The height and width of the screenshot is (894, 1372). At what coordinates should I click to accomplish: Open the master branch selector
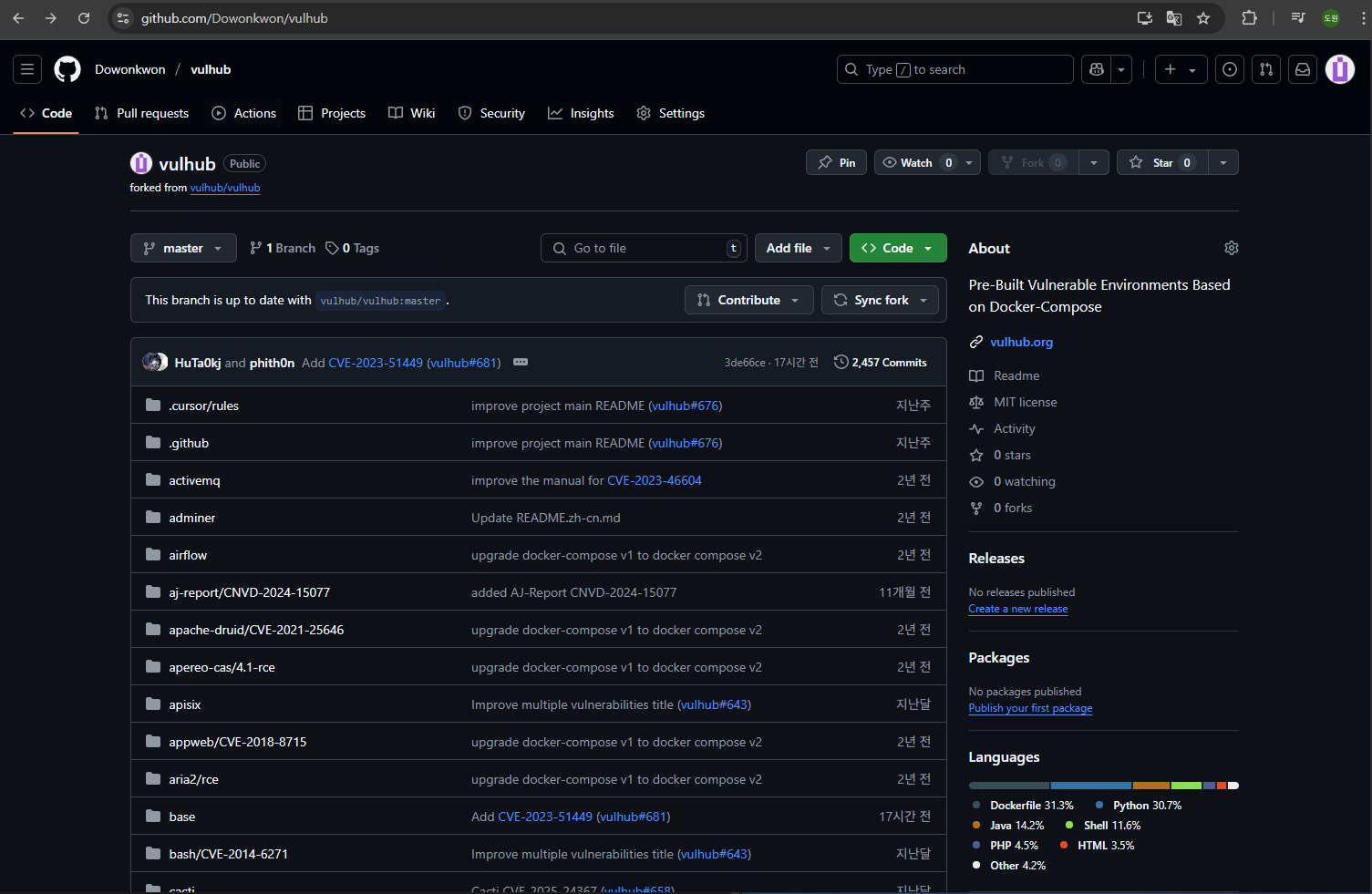(183, 248)
